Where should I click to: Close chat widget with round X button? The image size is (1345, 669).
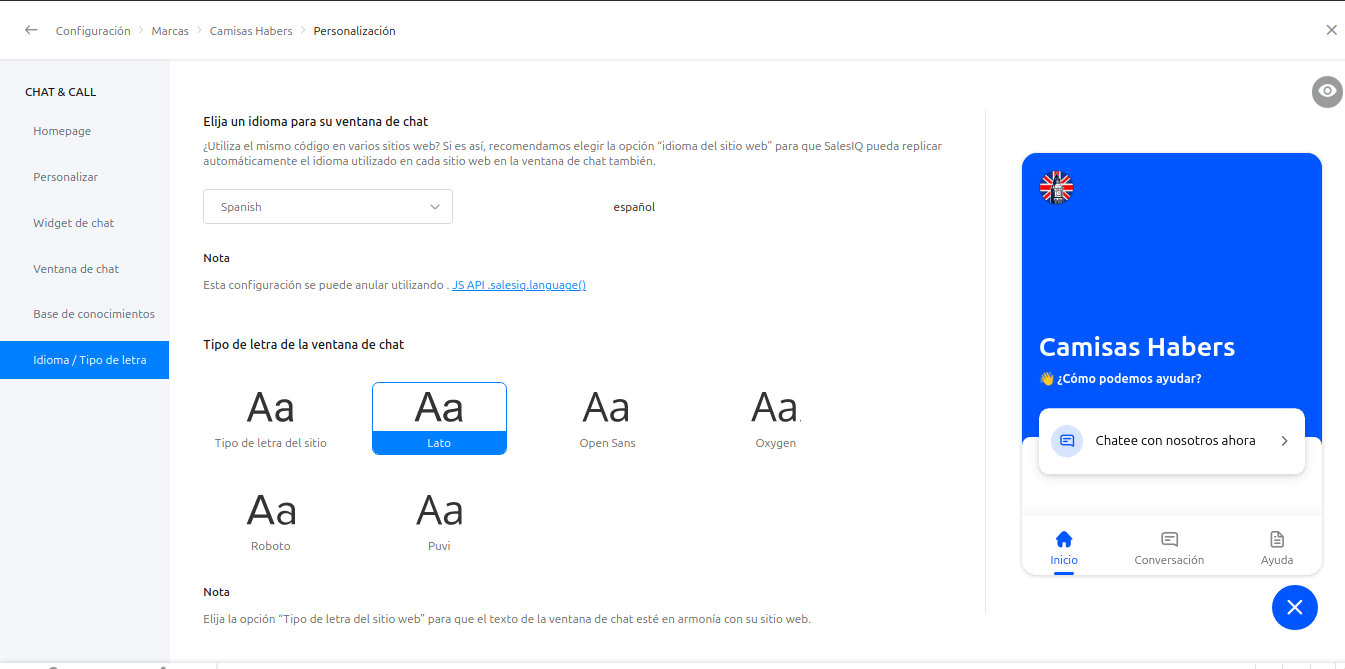(1295, 607)
